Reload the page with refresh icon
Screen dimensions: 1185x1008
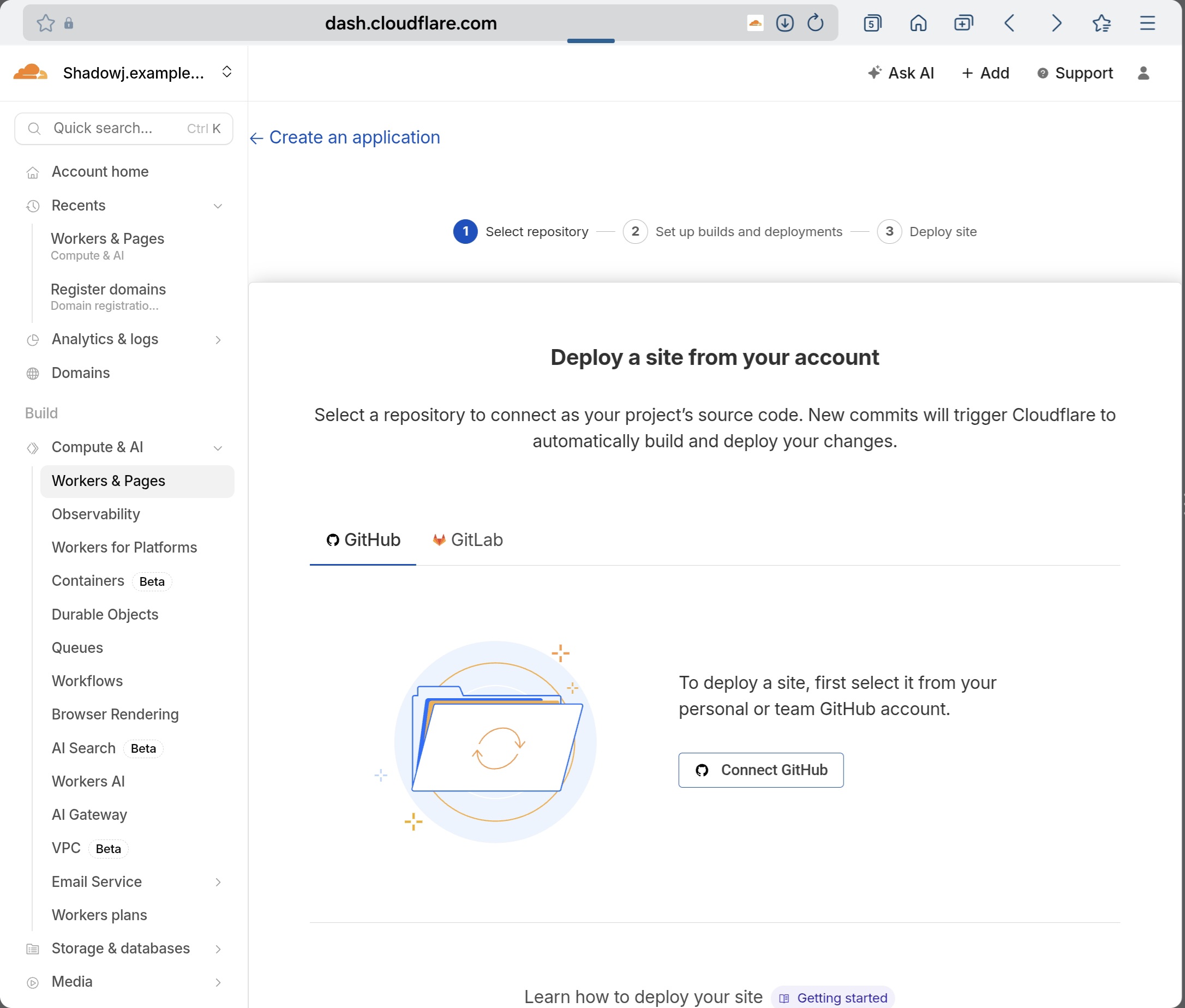coord(815,23)
